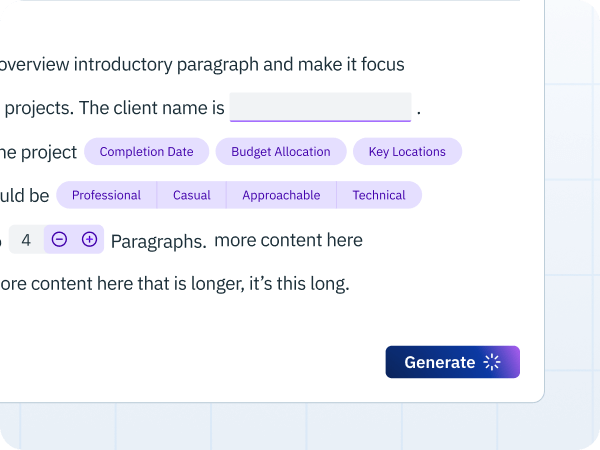
Task: Click the "The client name is" text
Action: pyautogui.click(x=152, y=108)
